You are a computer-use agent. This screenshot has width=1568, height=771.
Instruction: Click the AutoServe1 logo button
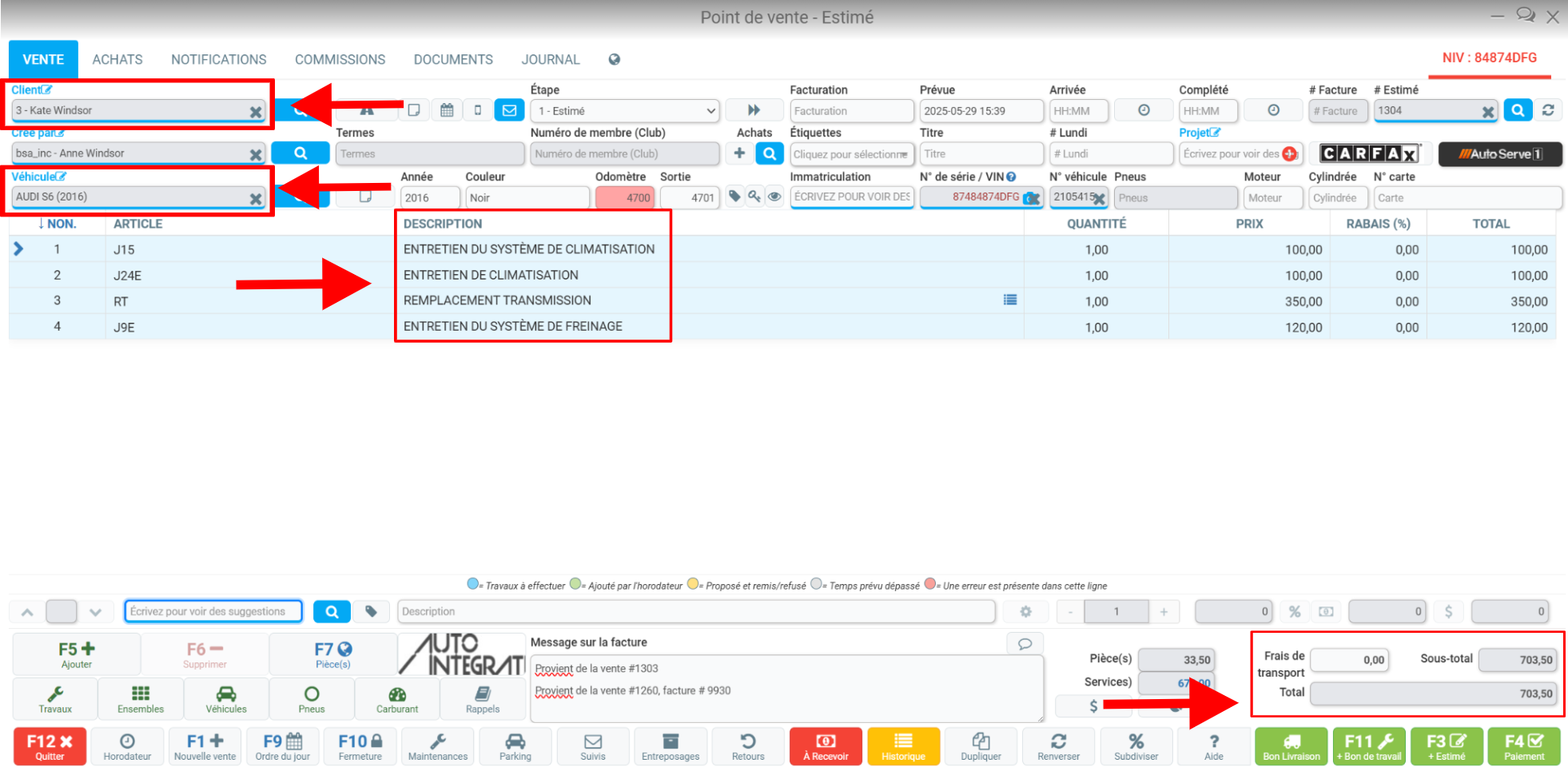click(1500, 153)
